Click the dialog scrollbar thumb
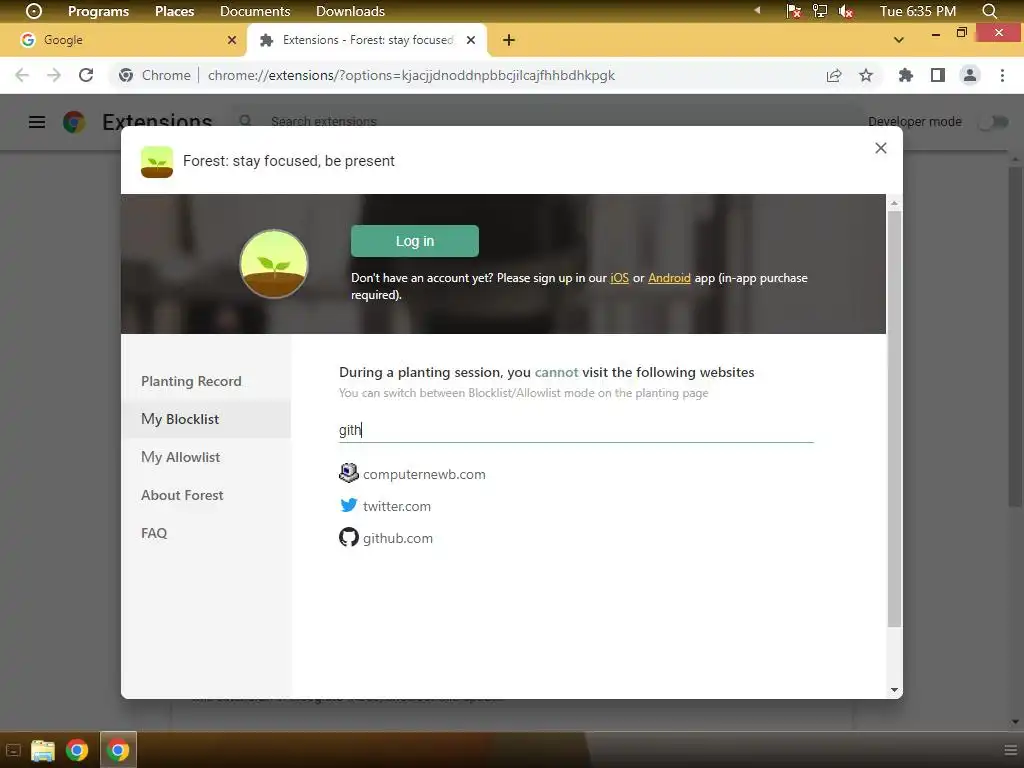This screenshot has height=768, width=1024. pos(894,418)
